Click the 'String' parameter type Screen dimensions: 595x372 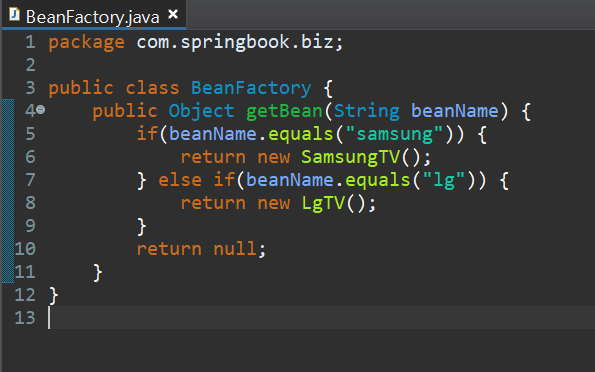pyautogui.click(x=367, y=111)
